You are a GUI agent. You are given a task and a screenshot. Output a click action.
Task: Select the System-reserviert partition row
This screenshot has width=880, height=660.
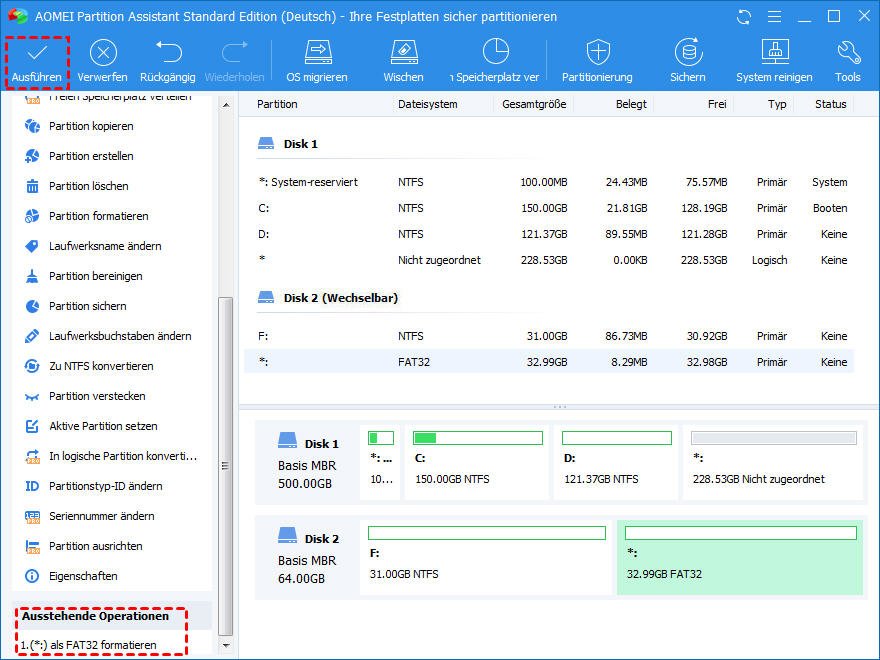(549, 182)
